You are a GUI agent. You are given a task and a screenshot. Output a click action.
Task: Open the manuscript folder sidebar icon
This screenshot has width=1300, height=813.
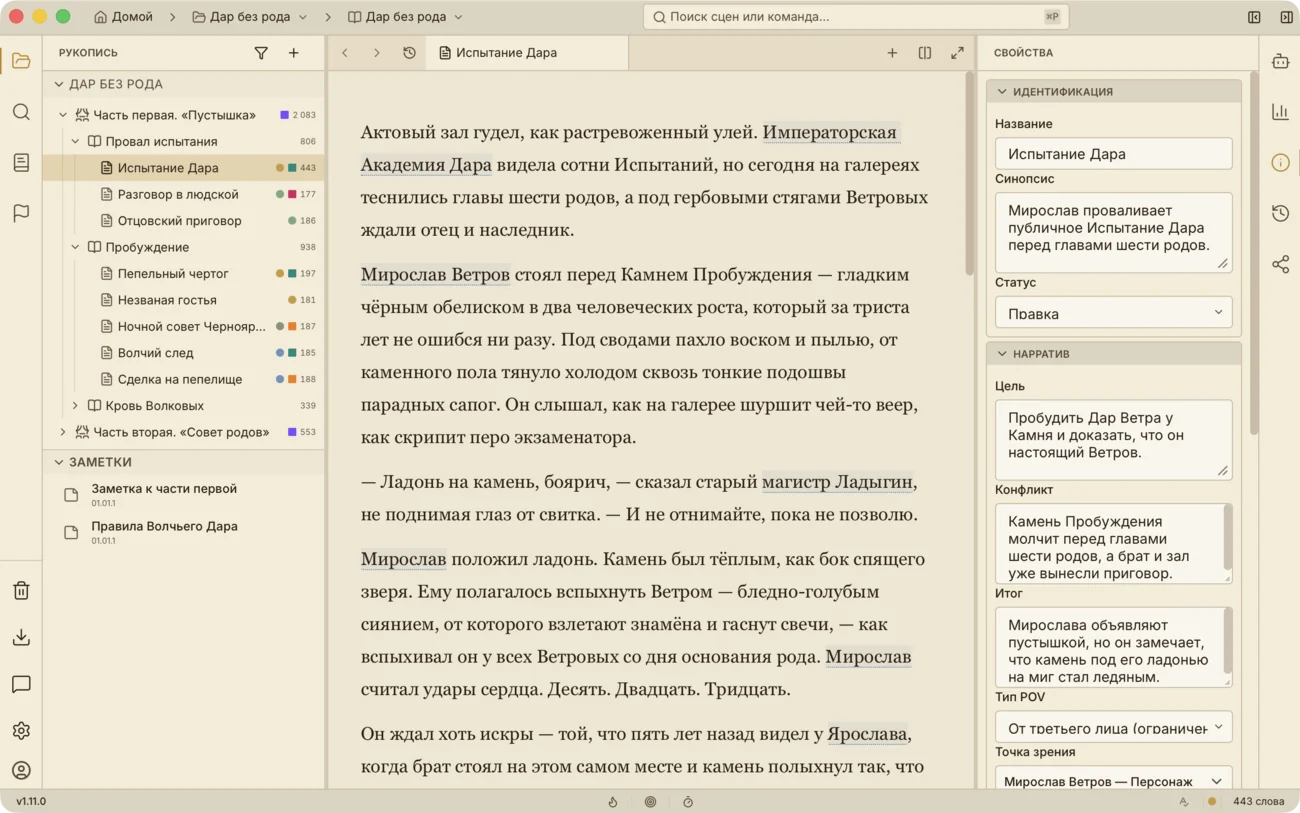21,61
